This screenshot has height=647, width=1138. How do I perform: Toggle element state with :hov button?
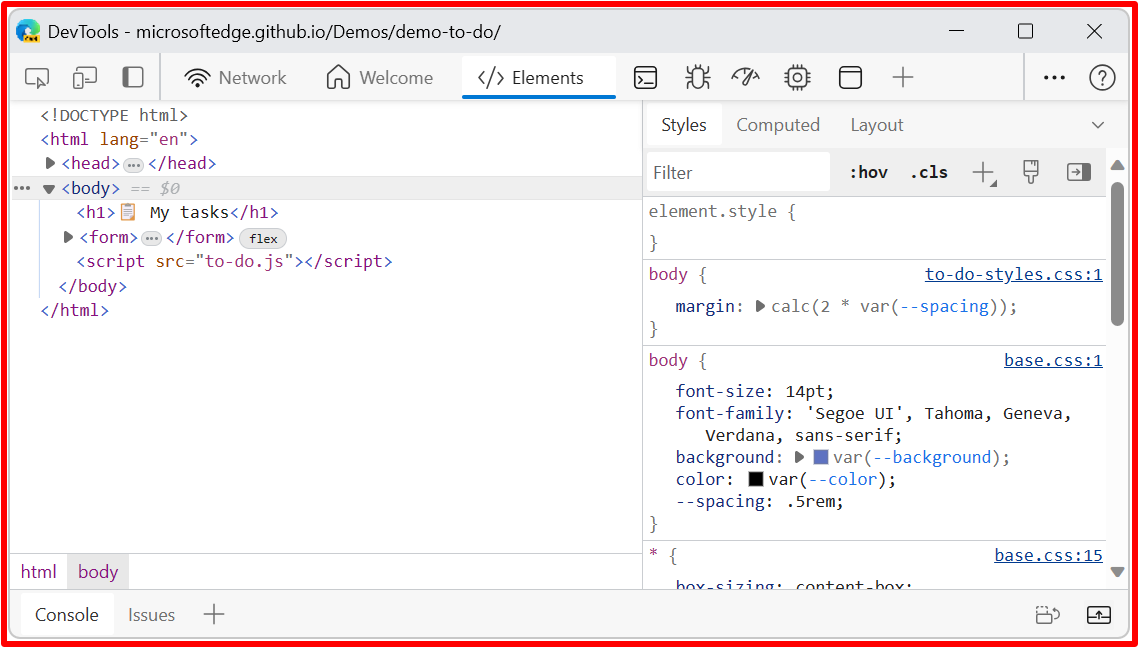[867, 171]
